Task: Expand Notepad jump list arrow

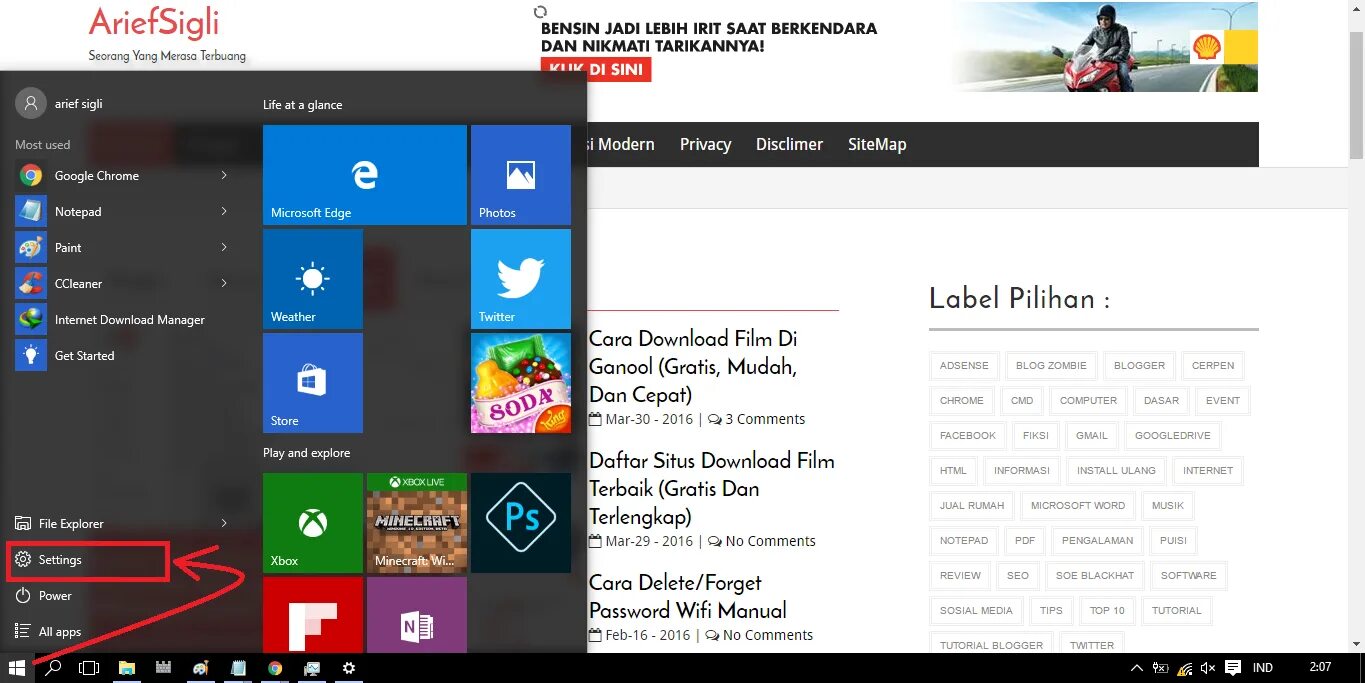Action: [x=224, y=212]
